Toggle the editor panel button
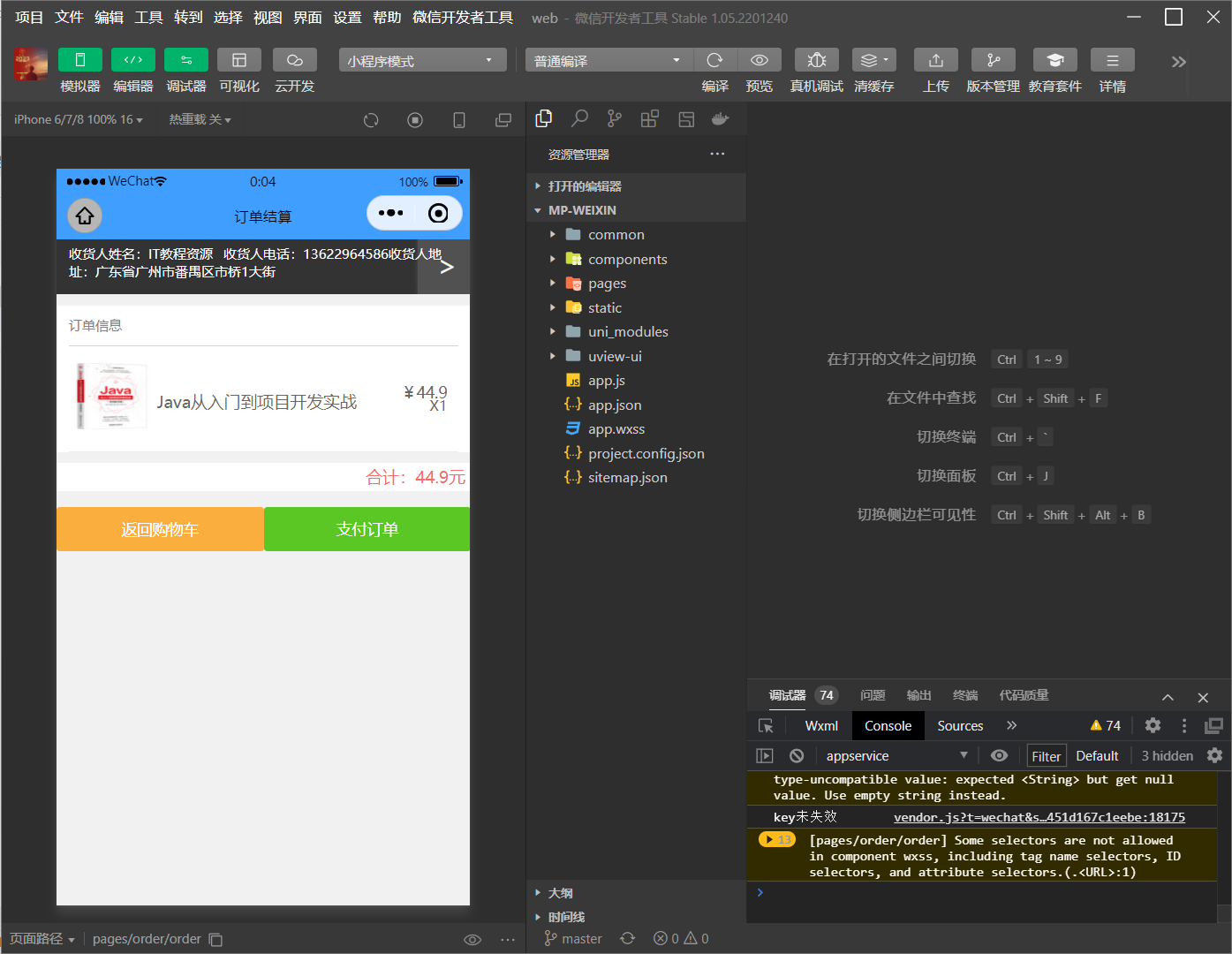Screen dimensions: 1232x954 pyautogui.click(x=133, y=60)
